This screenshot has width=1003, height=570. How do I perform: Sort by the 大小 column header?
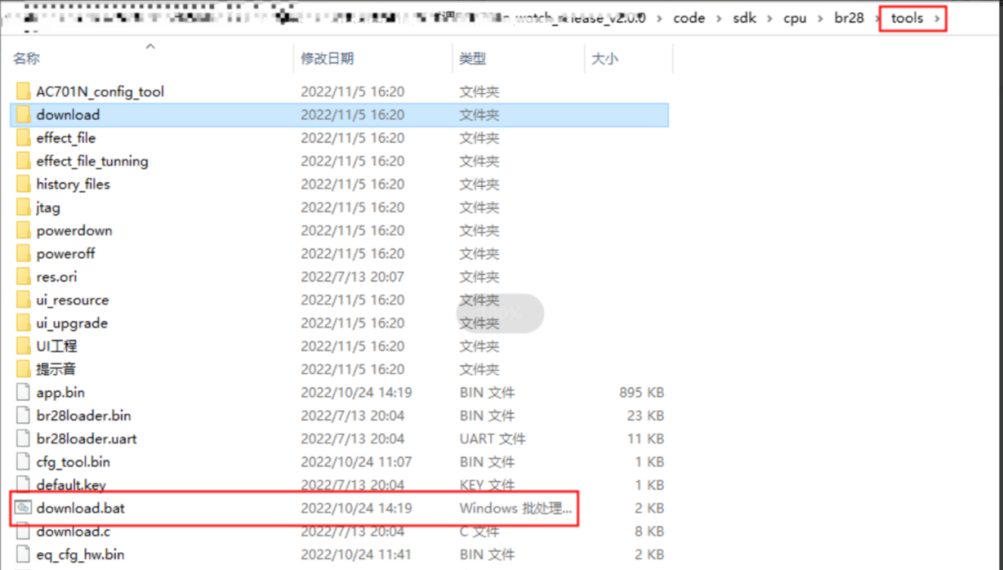click(x=604, y=58)
